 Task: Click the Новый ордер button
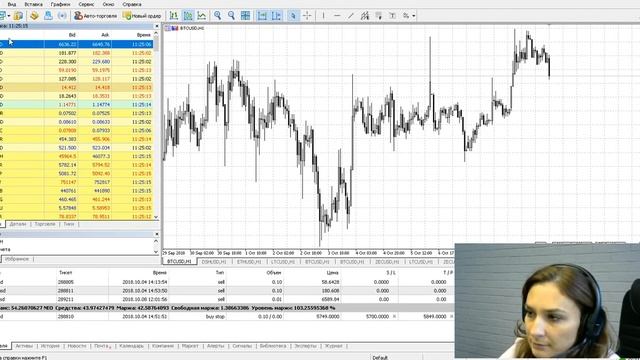pos(142,16)
